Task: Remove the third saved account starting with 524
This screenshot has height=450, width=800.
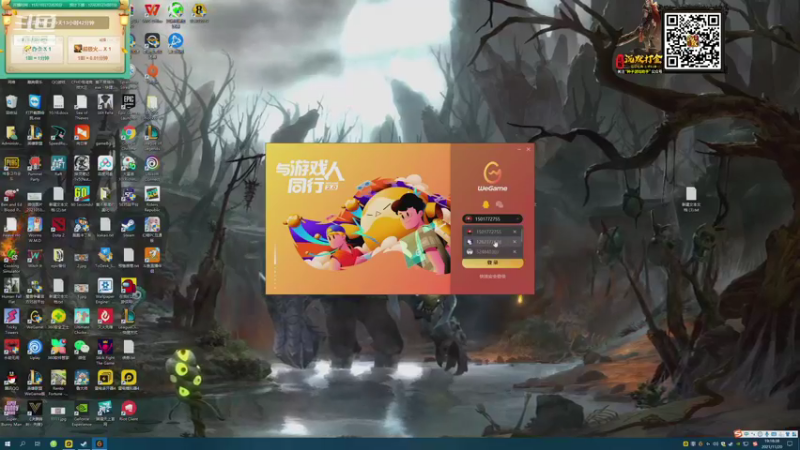Action: click(x=514, y=252)
